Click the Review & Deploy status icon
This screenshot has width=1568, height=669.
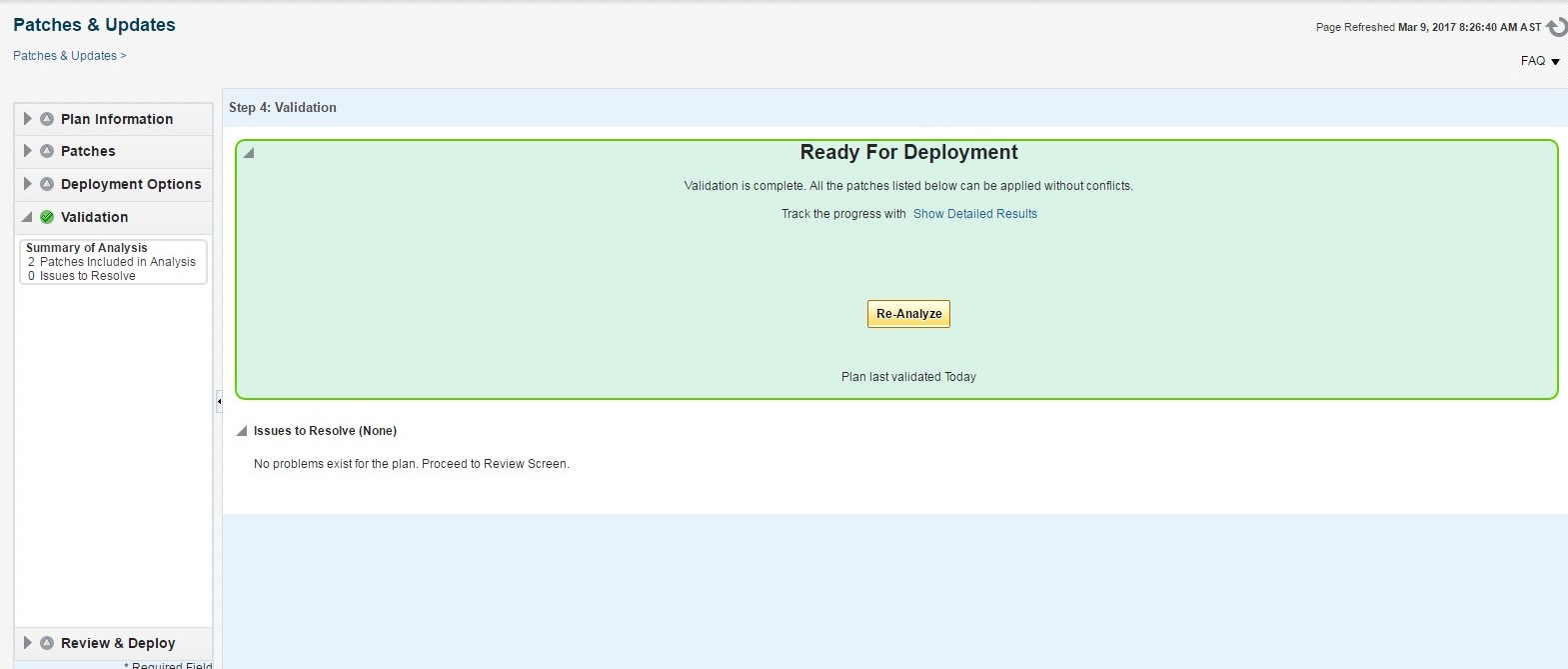tap(47, 643)
